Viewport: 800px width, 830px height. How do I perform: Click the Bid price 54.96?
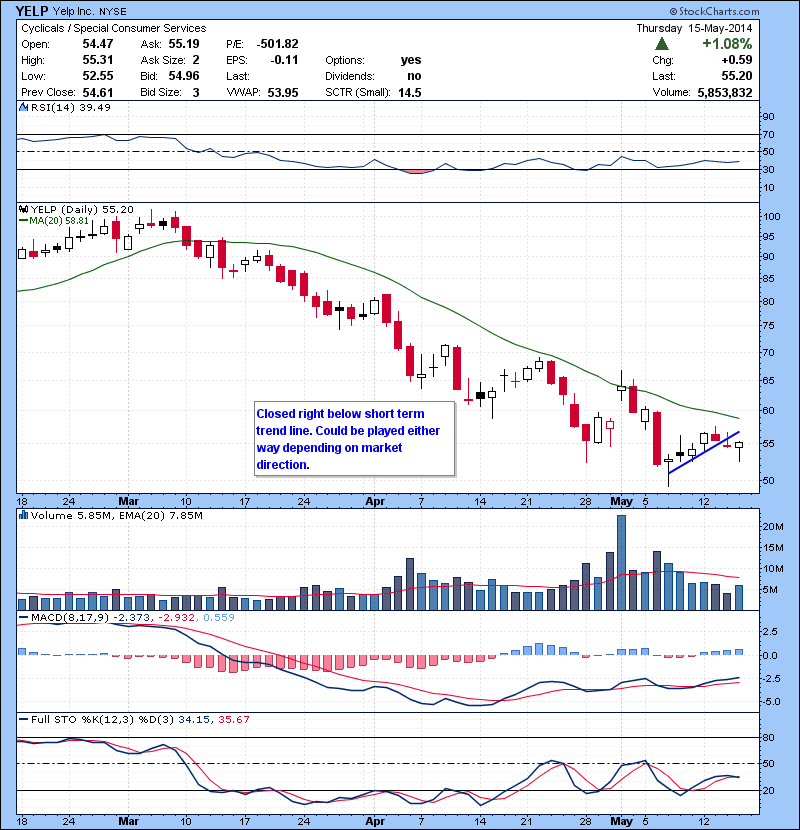[184, 76]
